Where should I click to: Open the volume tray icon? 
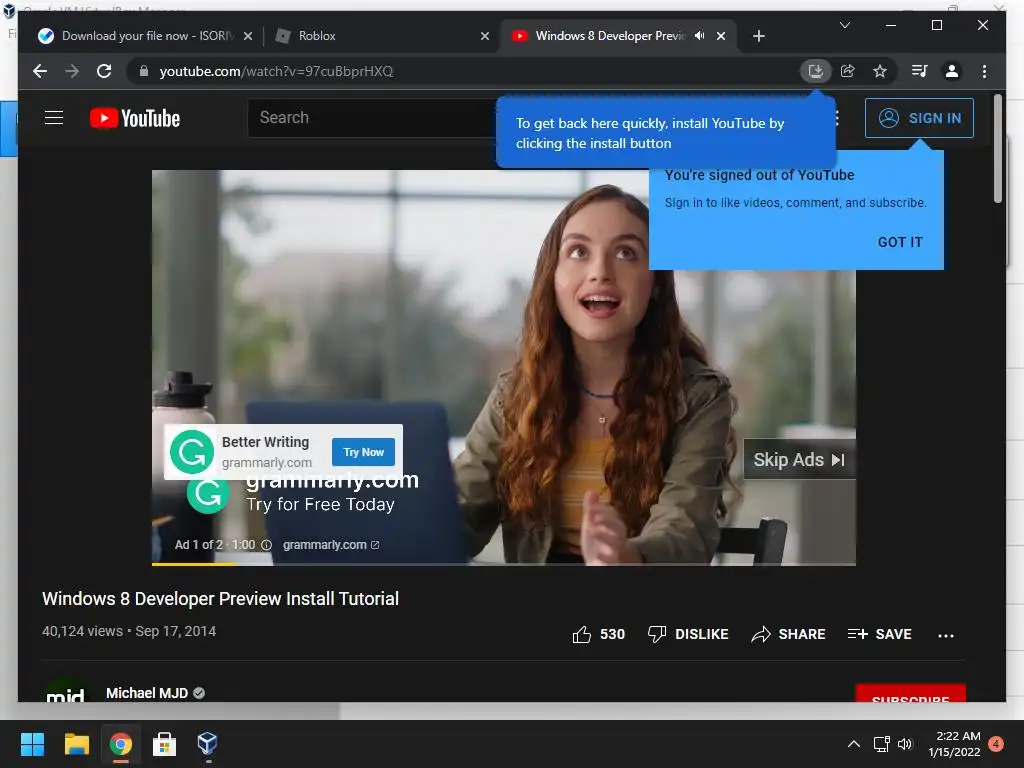coord(904,744)
